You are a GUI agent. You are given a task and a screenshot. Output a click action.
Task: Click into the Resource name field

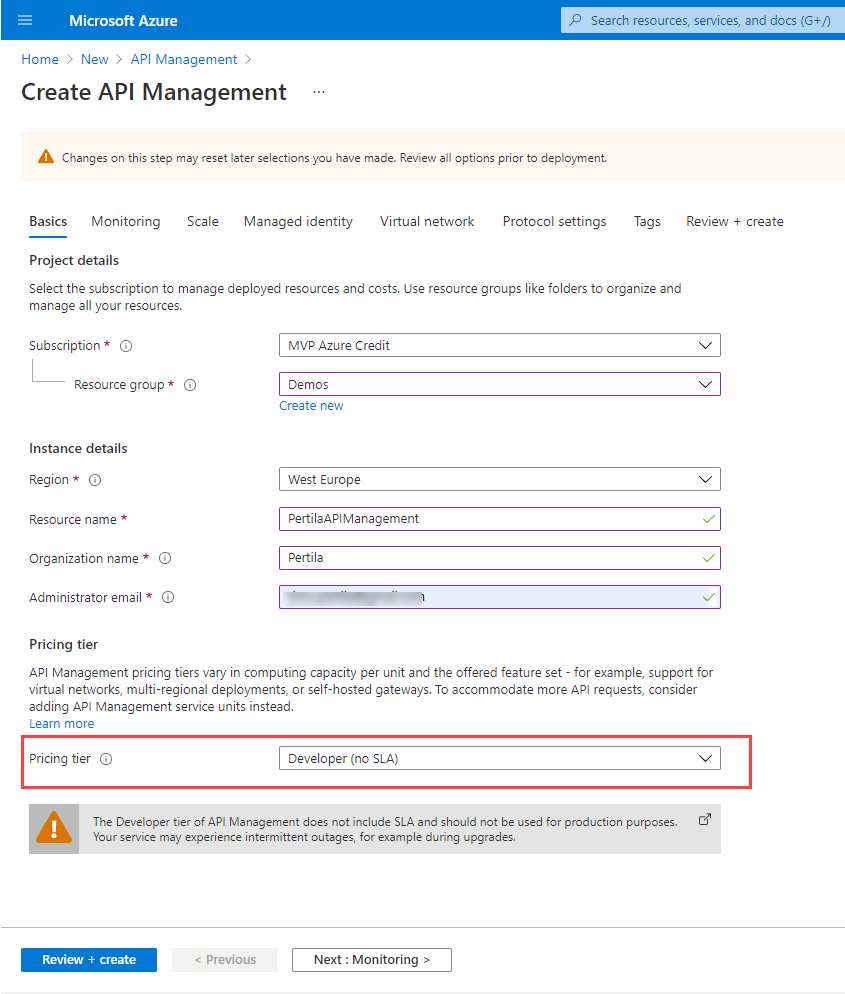[x=490, y=519]
